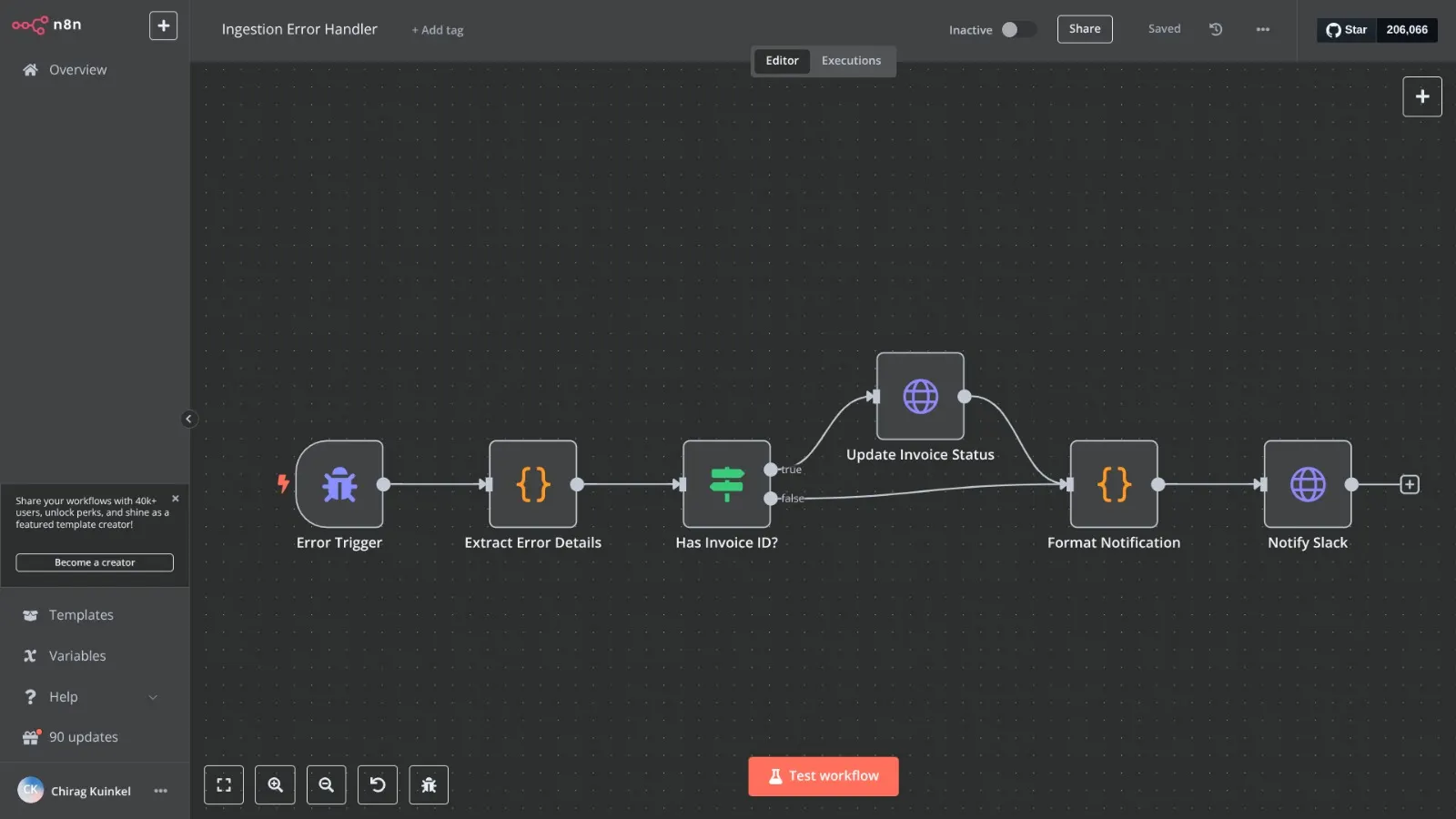Add a new item with sidebar plus button
The image size is (1456, 819).
pos(163,25)
